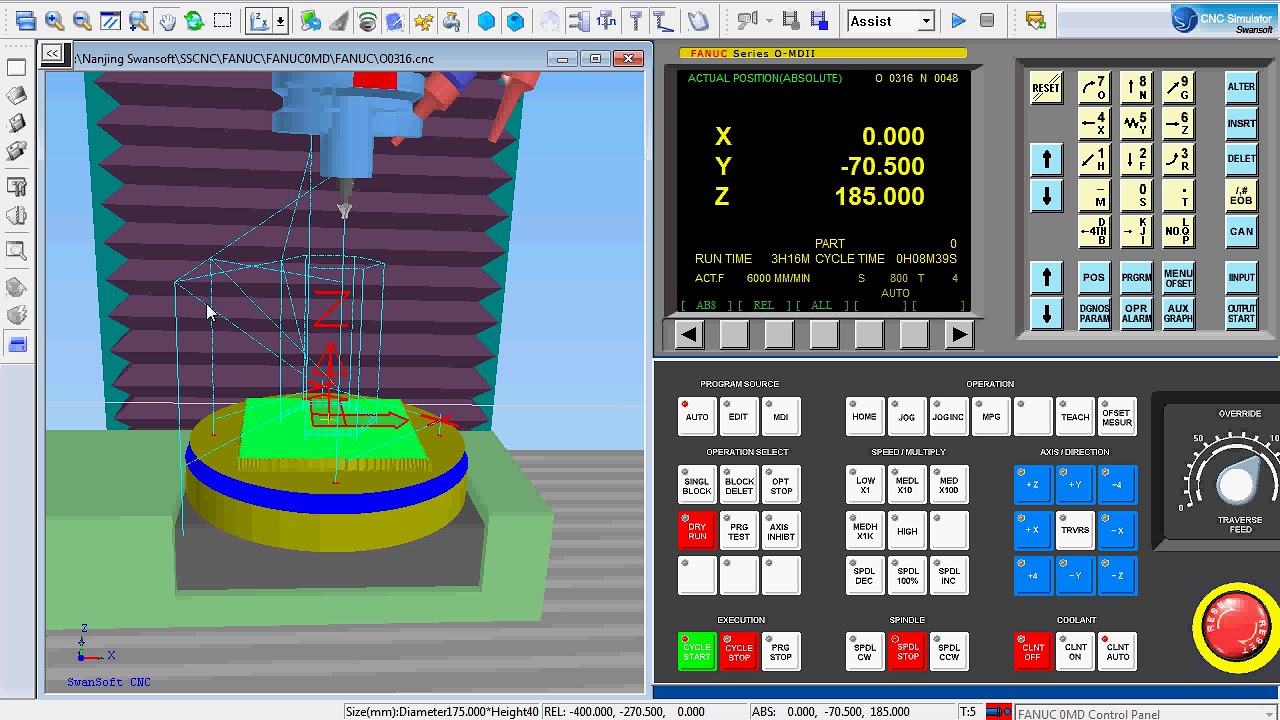This screenshot has width=1280, height=720.
Task: Click the +Z axis direction button
Action: tap(1033, 485)
